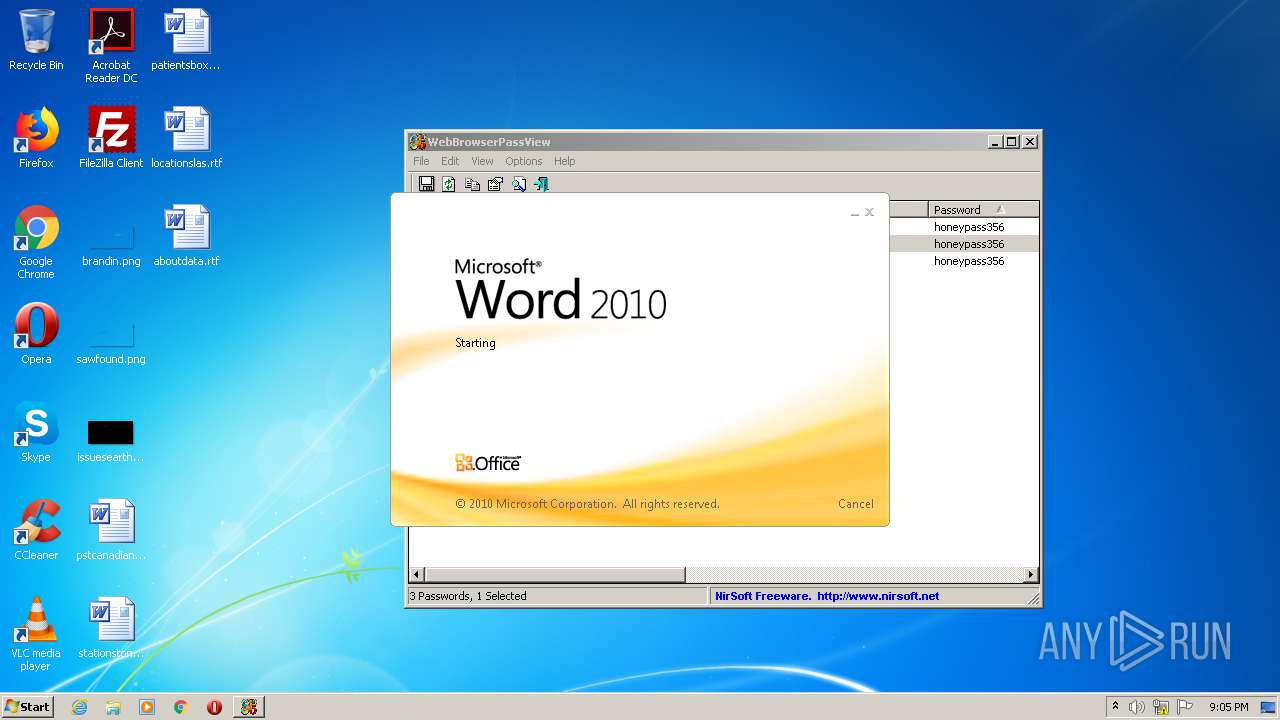Select Acrobat Reader DC desktop icon
1280x720 pixels.
[x=111, y=46]
